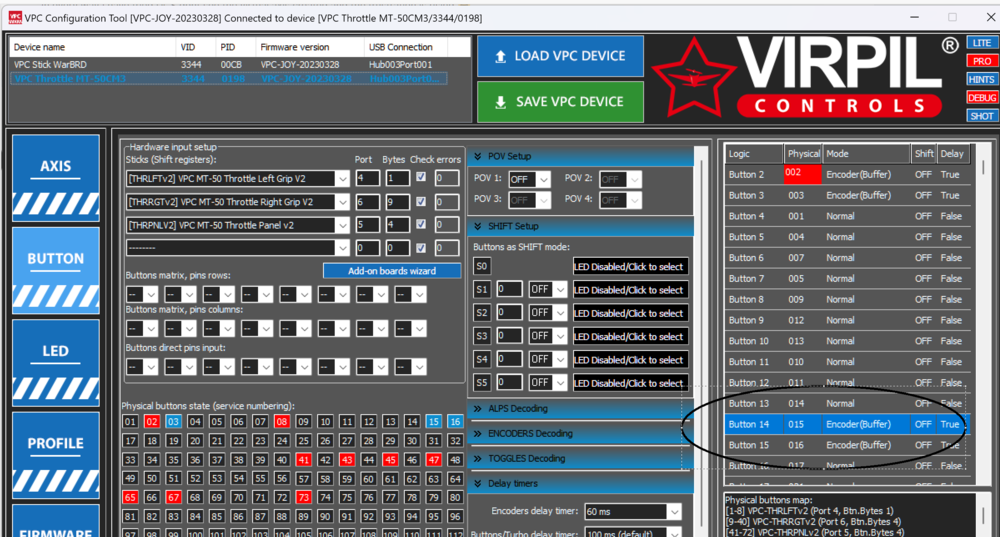Viewport: 1000px width, 537px height.
Task: Click physical button 15 indicator
Action: [433, 422]
